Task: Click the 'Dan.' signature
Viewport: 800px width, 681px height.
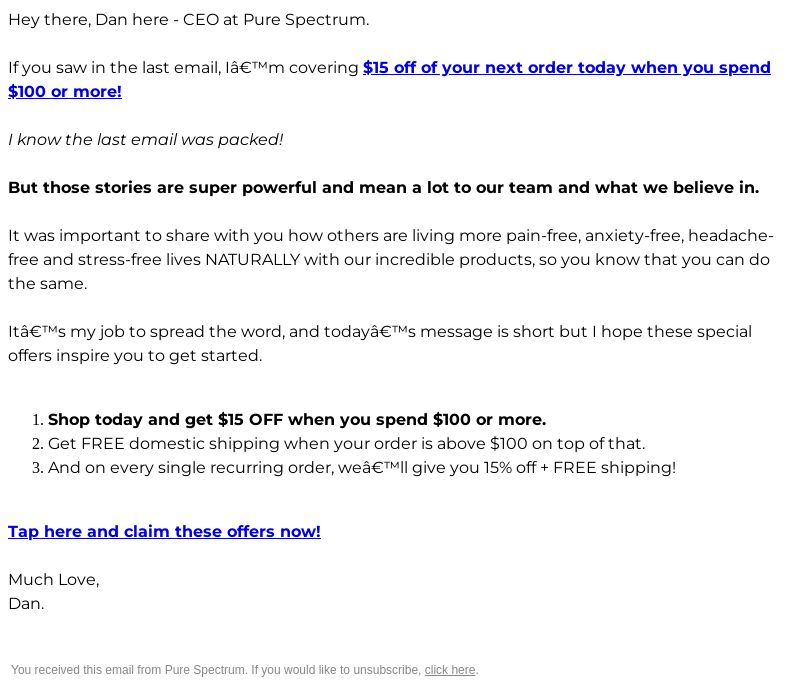Action: 26,603
